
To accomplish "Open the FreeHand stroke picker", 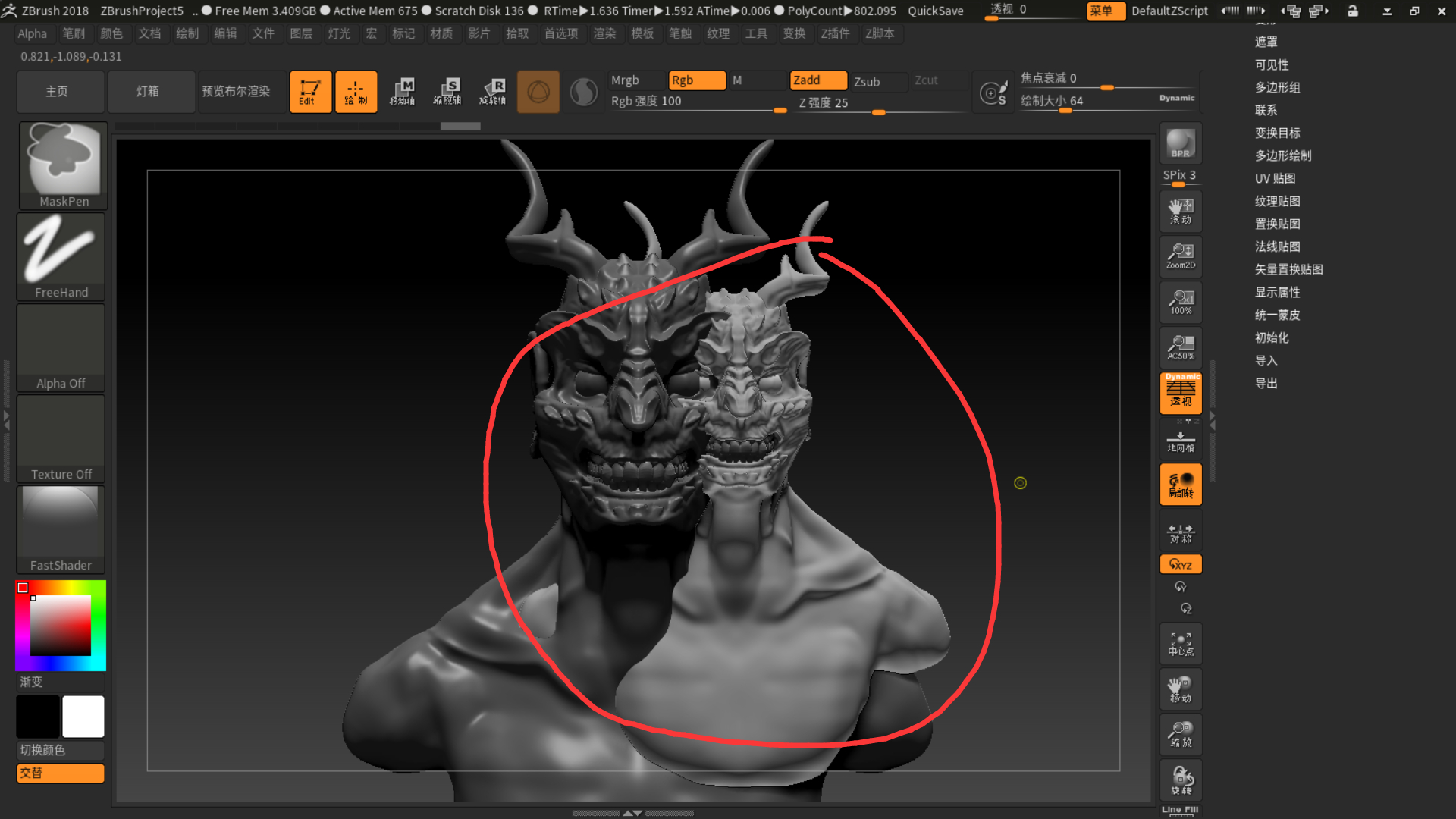I will [x=61, y=256].
